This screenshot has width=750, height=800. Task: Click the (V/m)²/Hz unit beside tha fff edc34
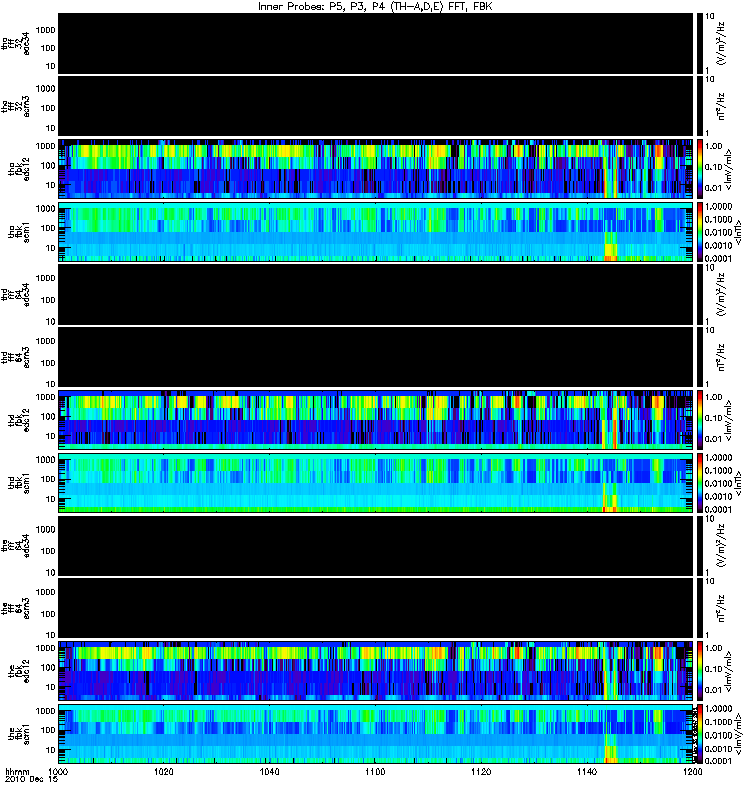pyautogui.click(x=721, y=43)
